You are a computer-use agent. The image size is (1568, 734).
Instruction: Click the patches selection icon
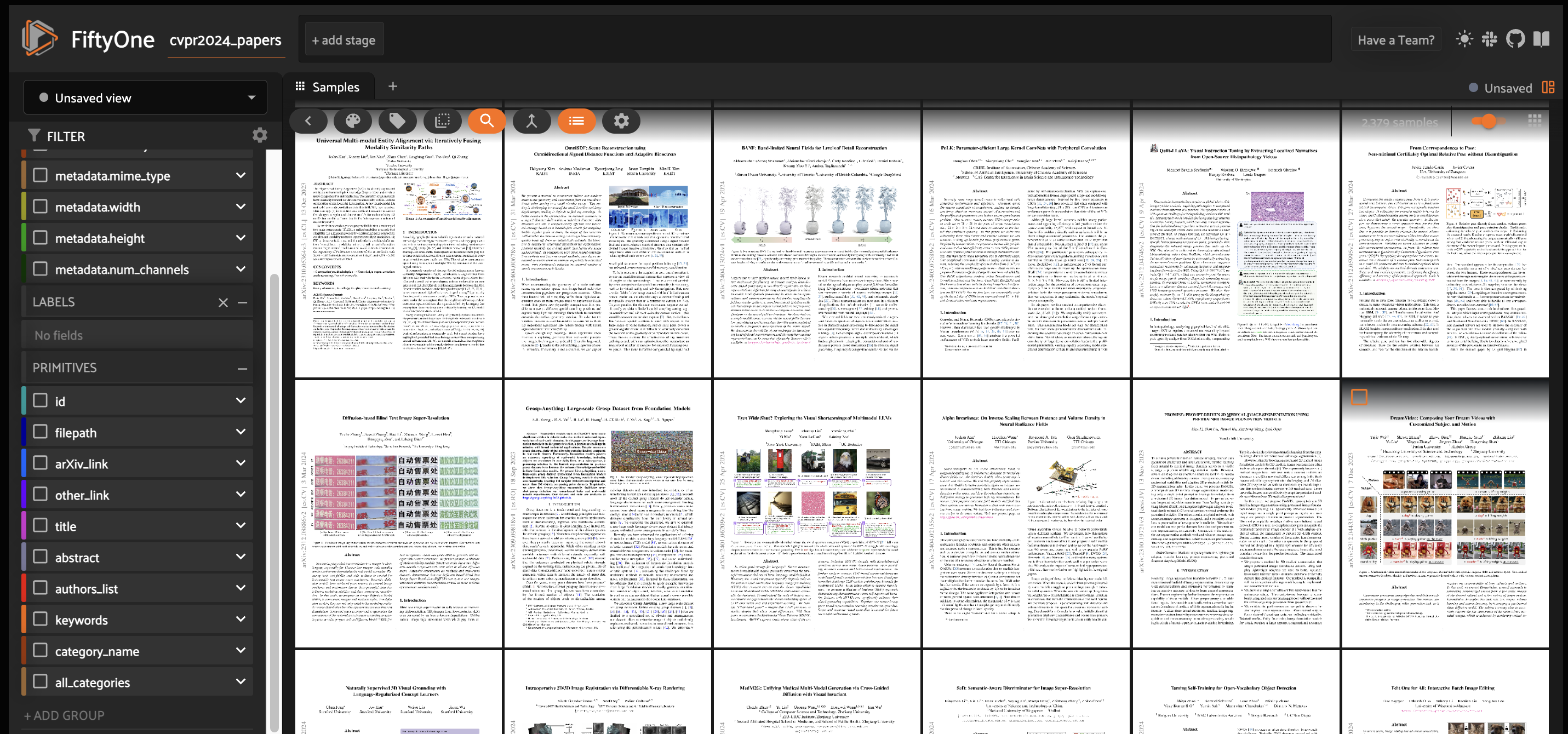point(443,121)
